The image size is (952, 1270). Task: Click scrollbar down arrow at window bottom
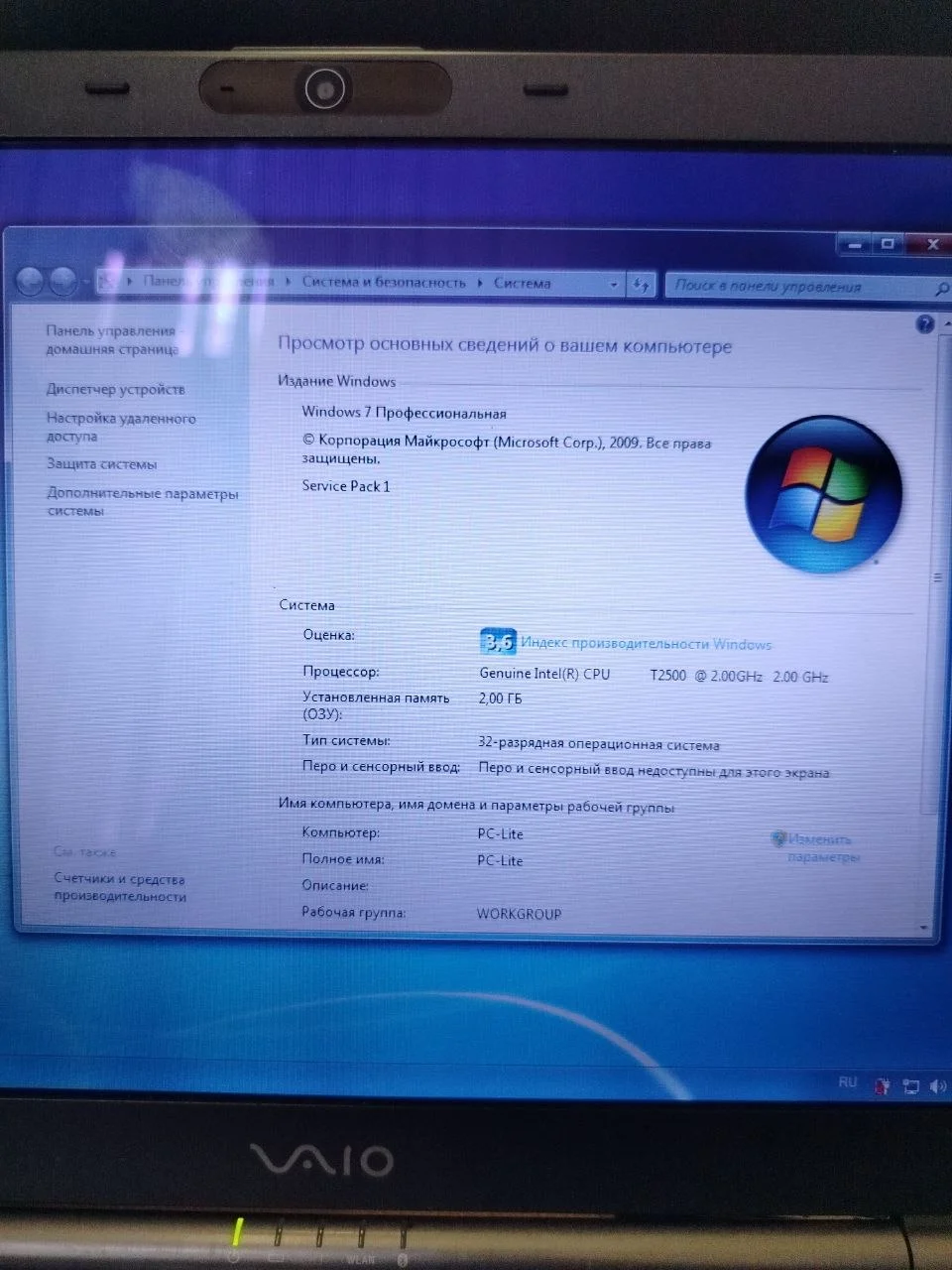pyautogui.click(x=925, y=928)
